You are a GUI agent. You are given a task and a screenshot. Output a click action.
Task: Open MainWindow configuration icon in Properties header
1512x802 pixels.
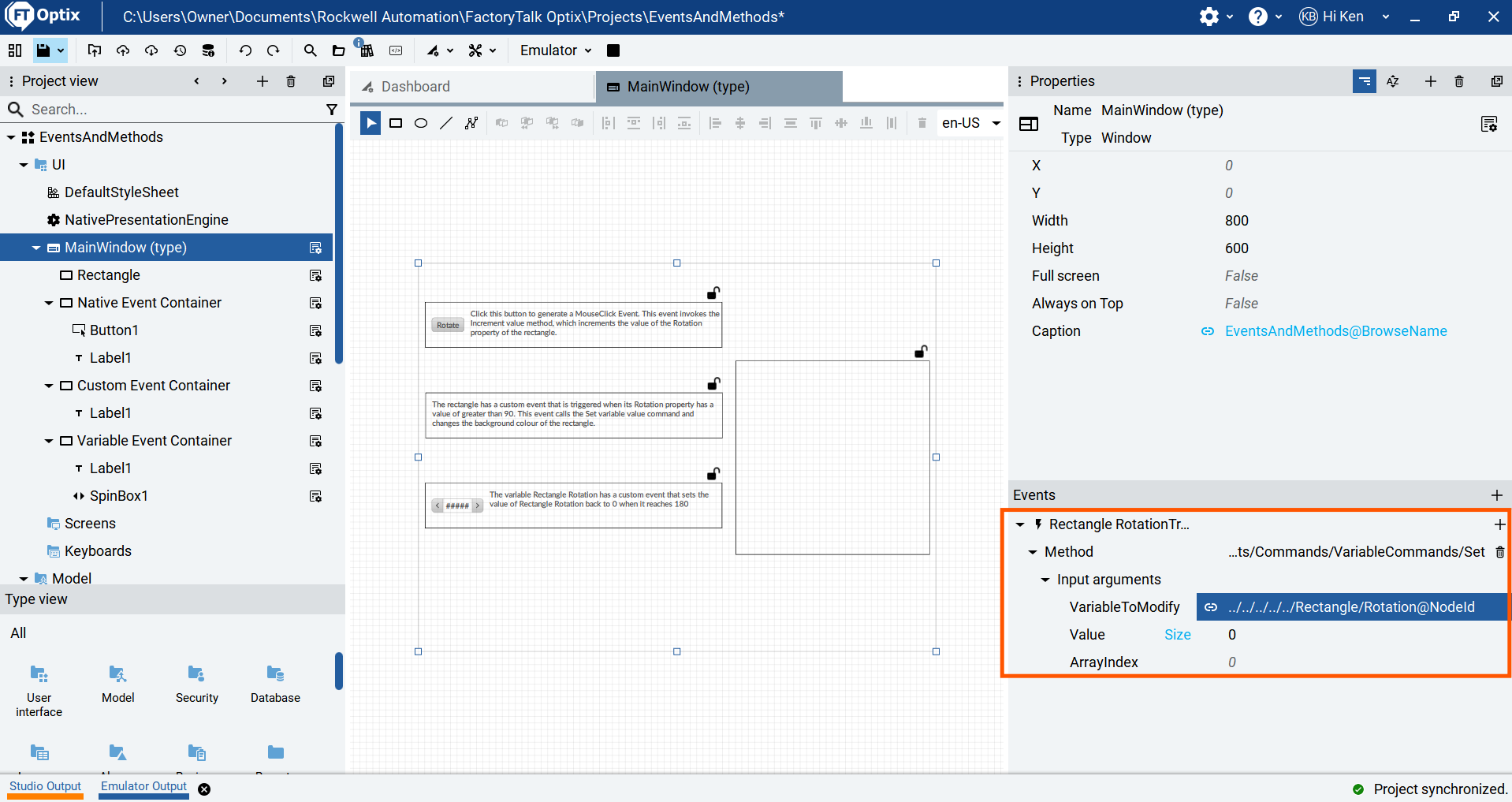tap(1489, 124)
